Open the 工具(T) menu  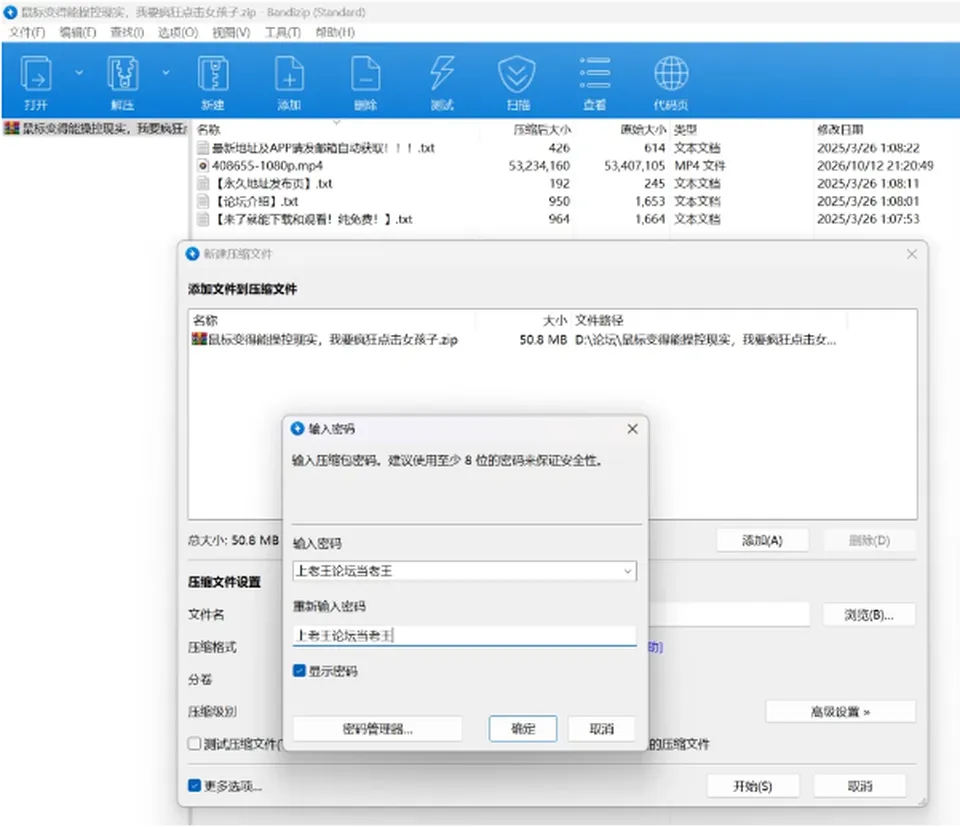pyautogui.click(x=283, y=32)
